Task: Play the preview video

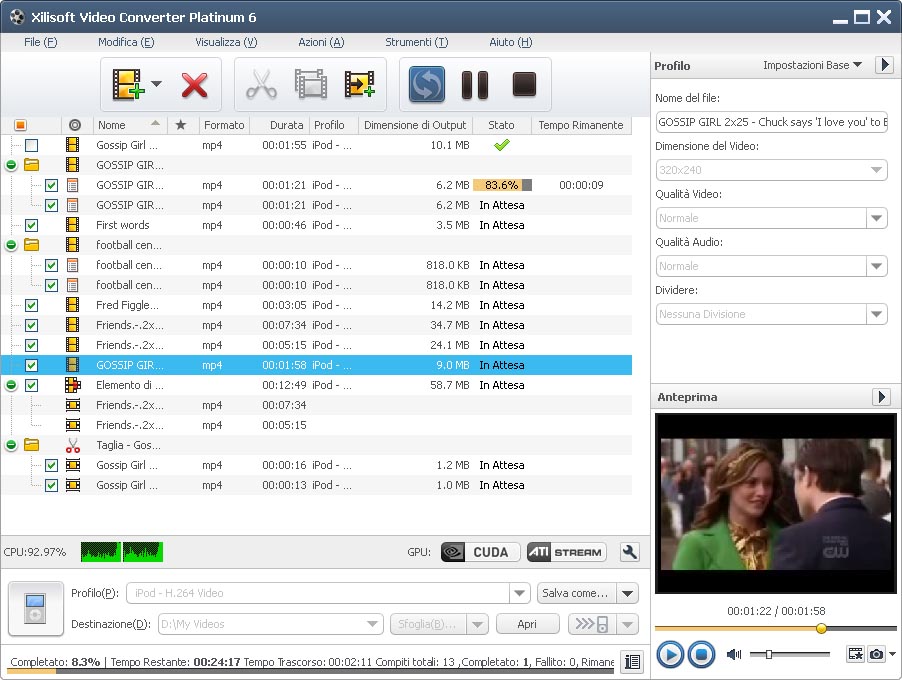Action: [670, 655]
